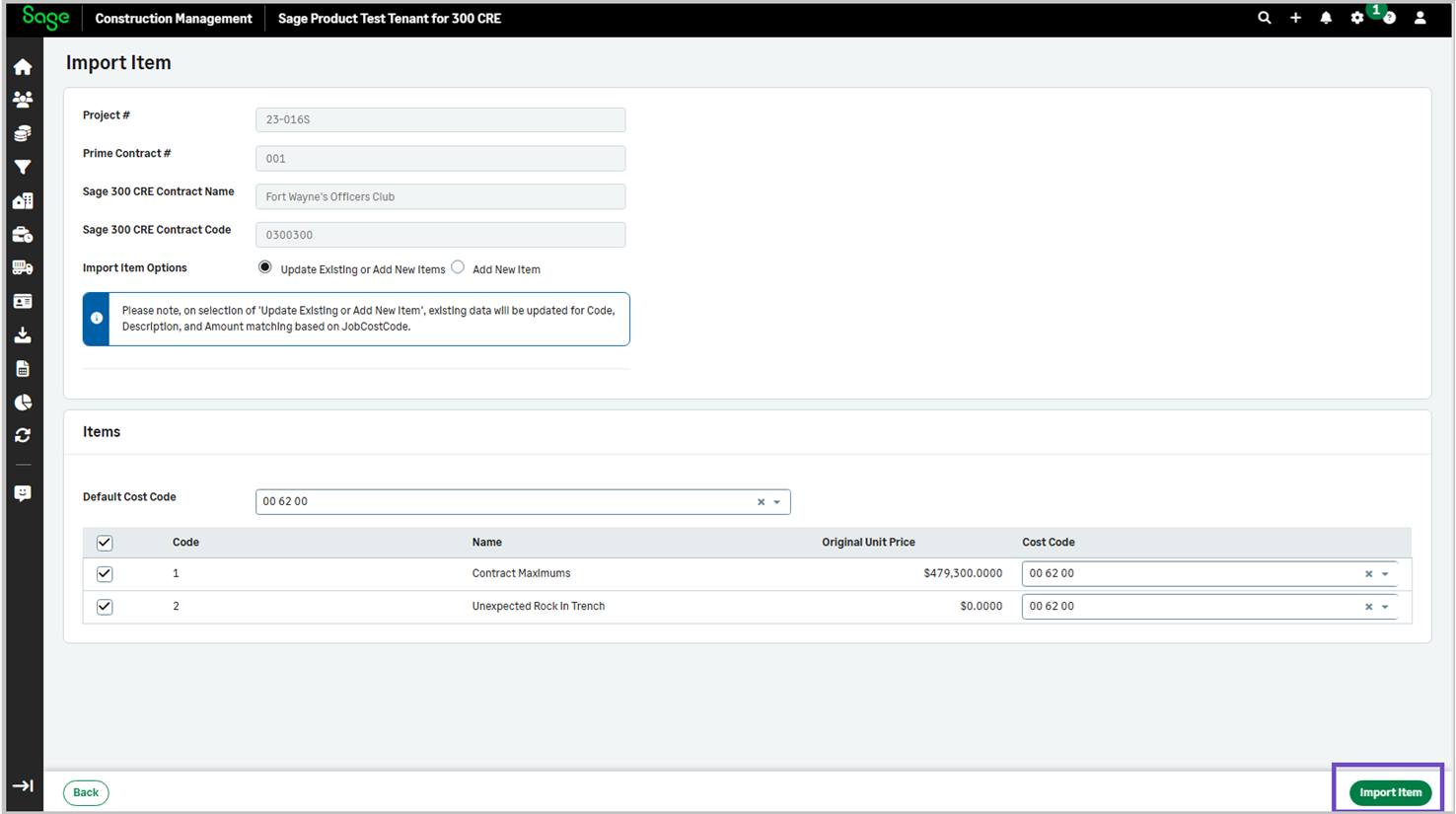Viewport: 1456px width, 814px height.
Task: Select Update Existing or Add New Items
Action: [x=265, y=267]
